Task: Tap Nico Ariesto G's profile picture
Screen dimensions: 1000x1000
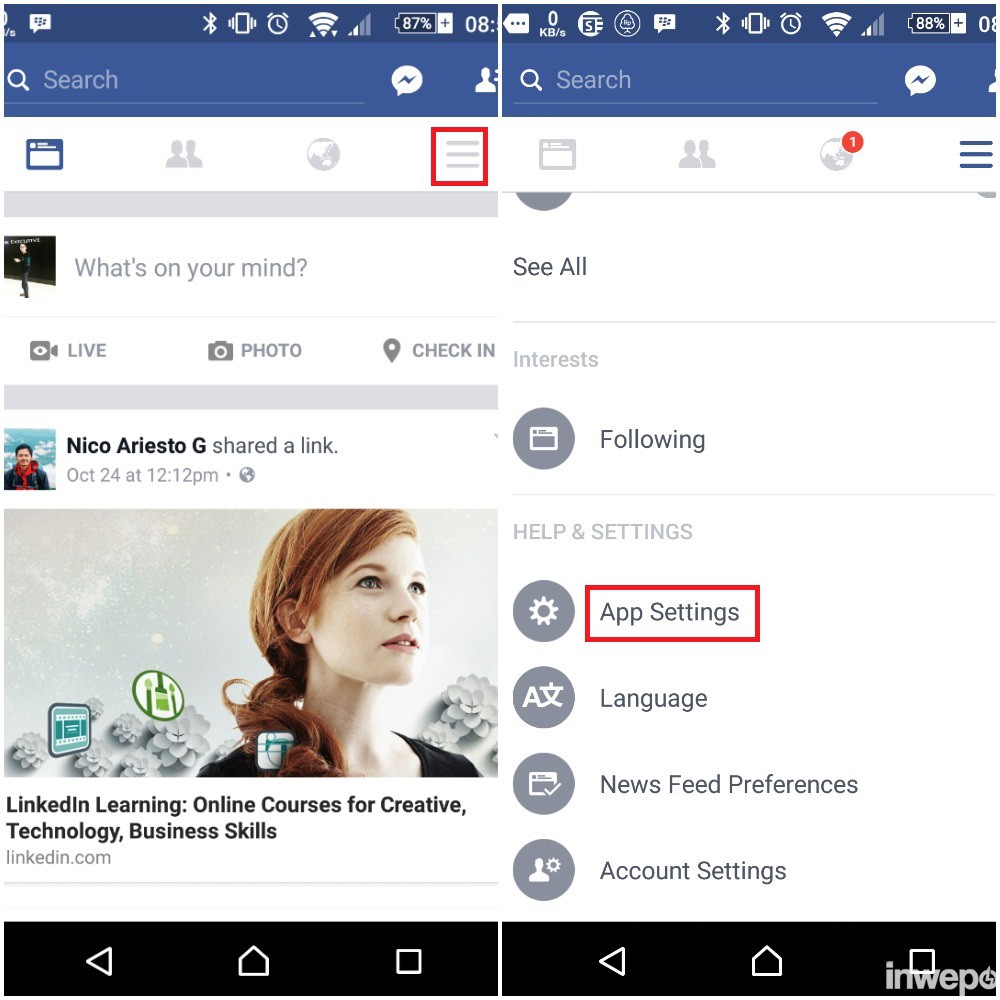Action: [29, 459]
